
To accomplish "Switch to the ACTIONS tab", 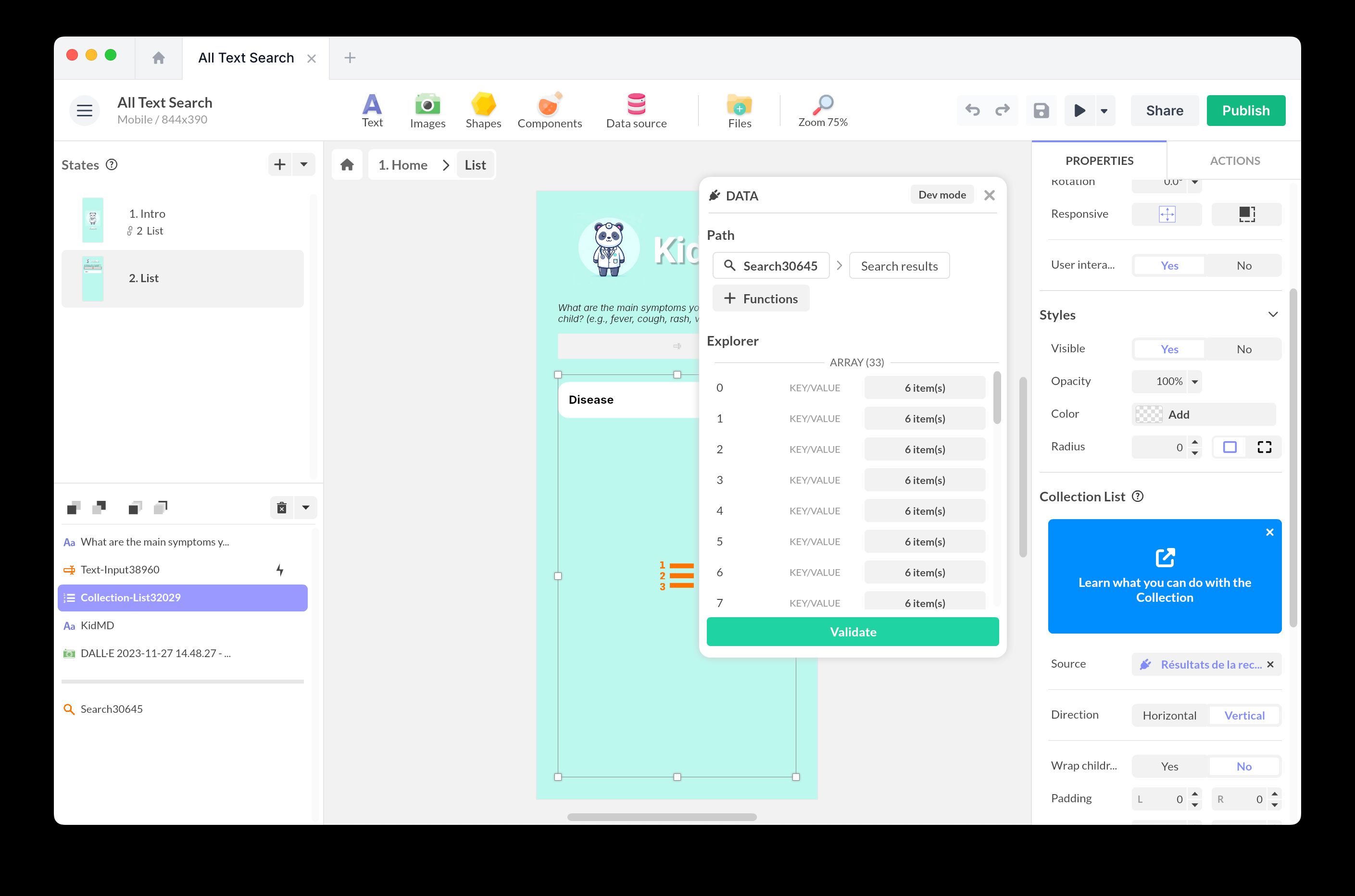I will (x=1234, y=161).
